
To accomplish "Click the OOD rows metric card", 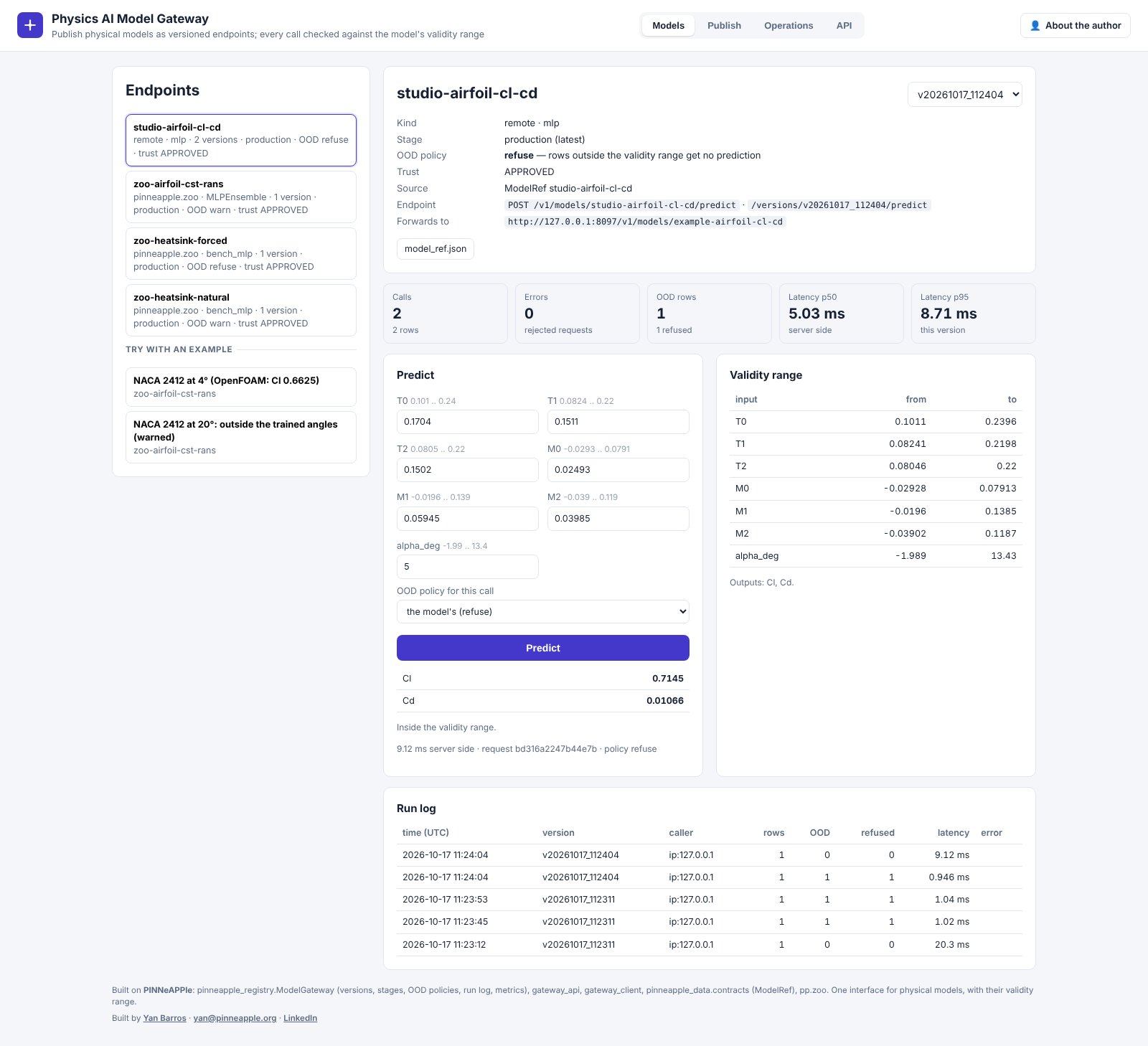I will click(710, 314).
